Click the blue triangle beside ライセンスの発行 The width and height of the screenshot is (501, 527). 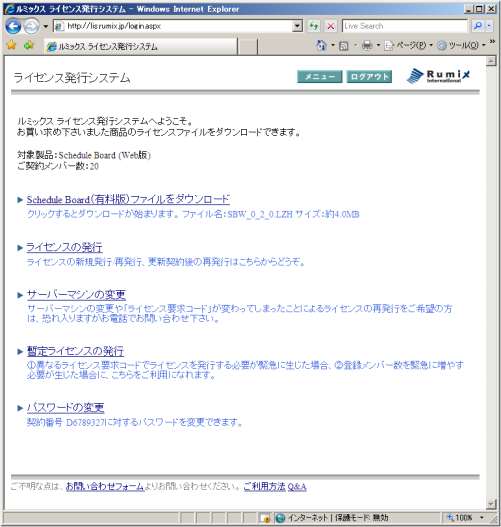pyautogui.click(x=20, y=248)
